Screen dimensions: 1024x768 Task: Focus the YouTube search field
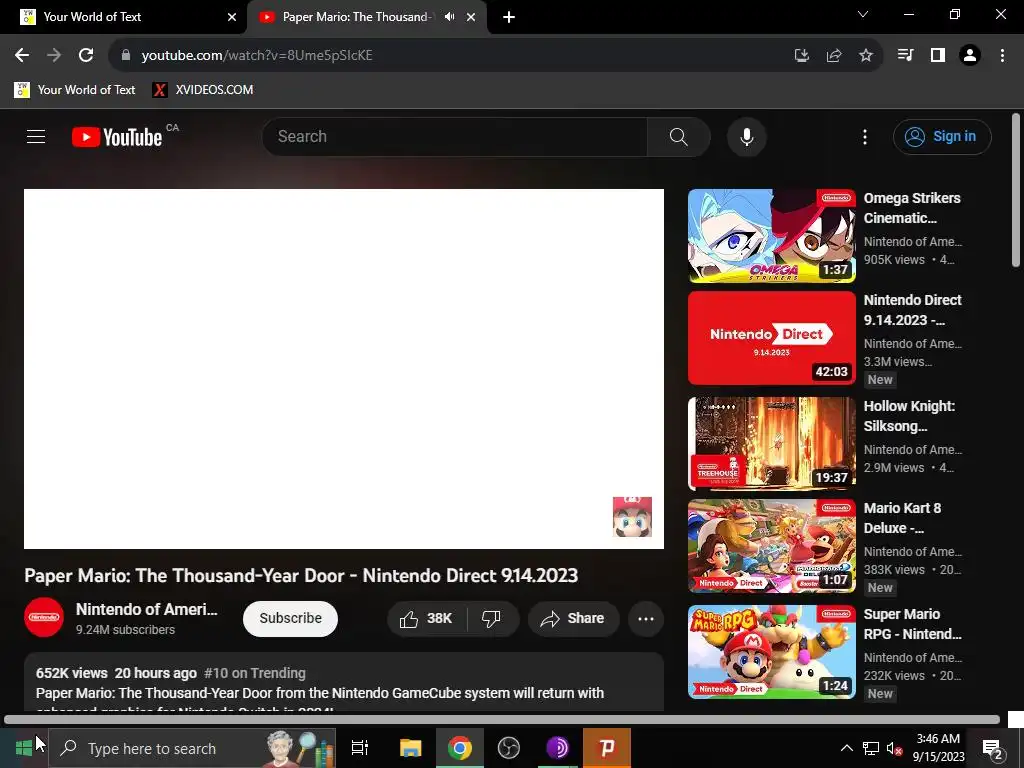[455, 136]
